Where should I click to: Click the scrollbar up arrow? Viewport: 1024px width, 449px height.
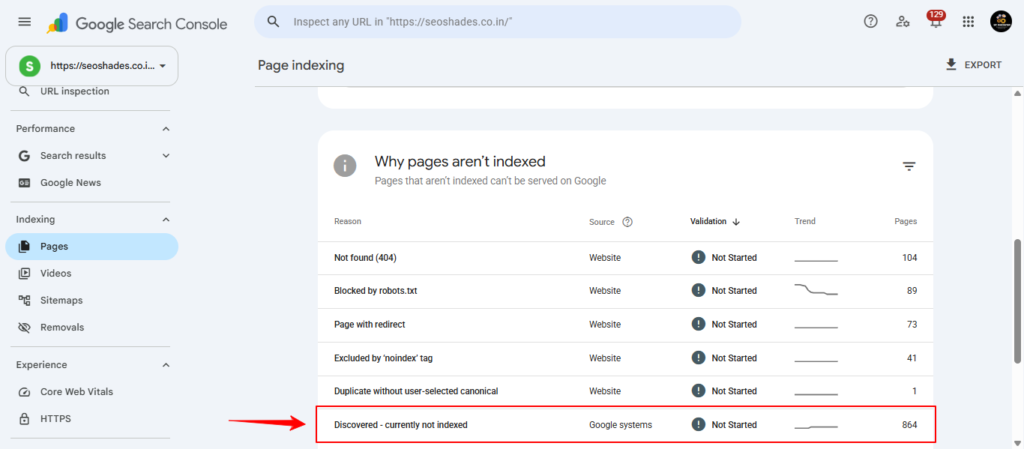point(1017,93)
